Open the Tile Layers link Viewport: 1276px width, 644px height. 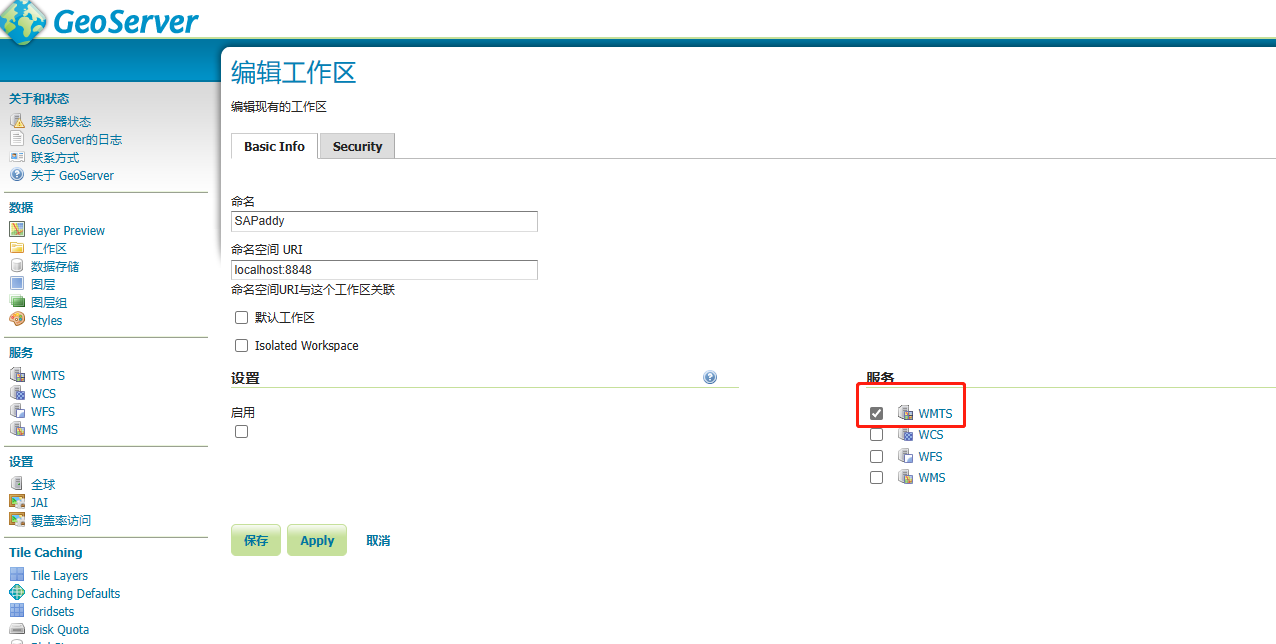pos(59,575)
